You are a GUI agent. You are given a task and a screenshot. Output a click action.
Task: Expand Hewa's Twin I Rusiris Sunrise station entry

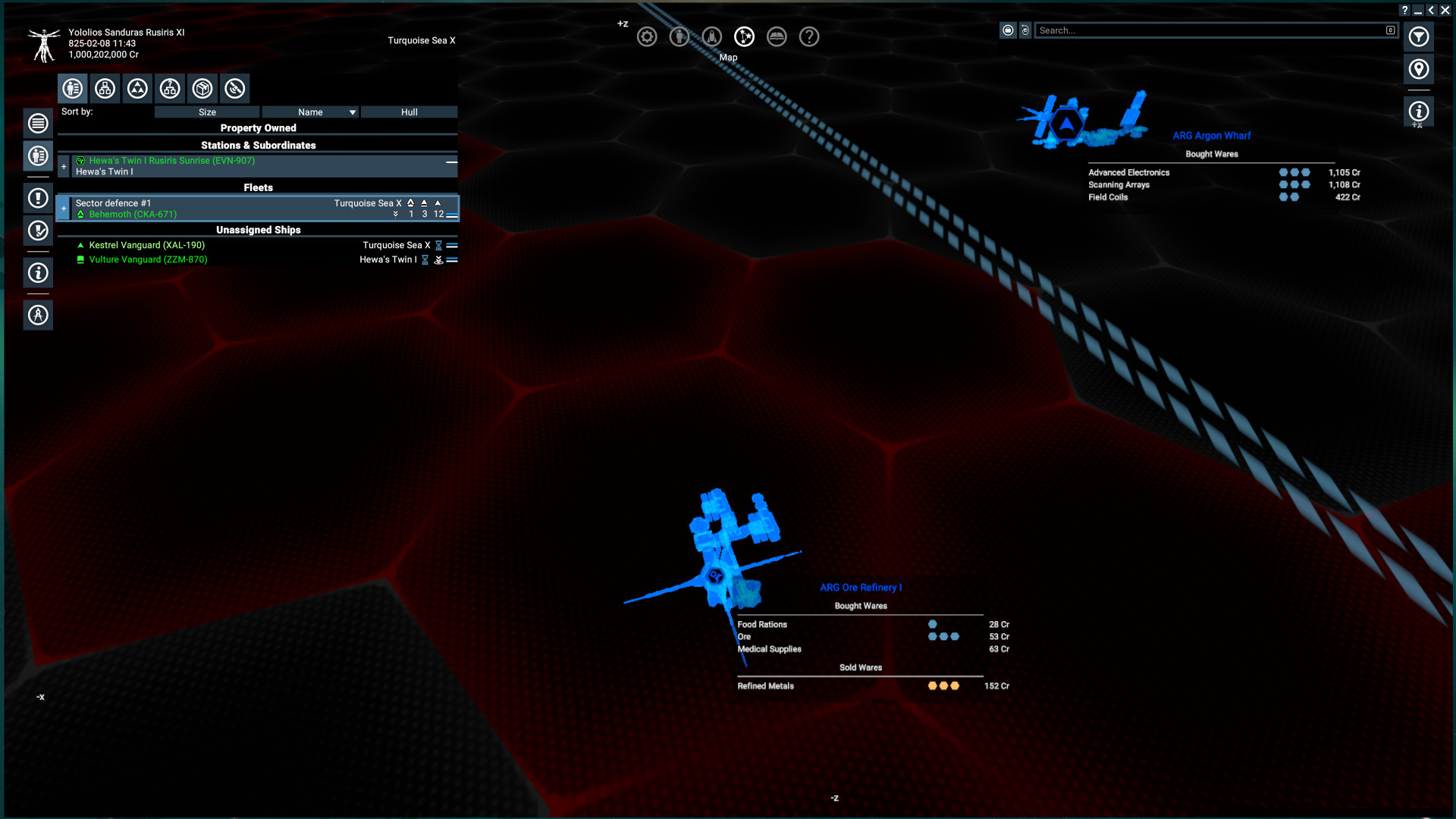tap(64, 165)
